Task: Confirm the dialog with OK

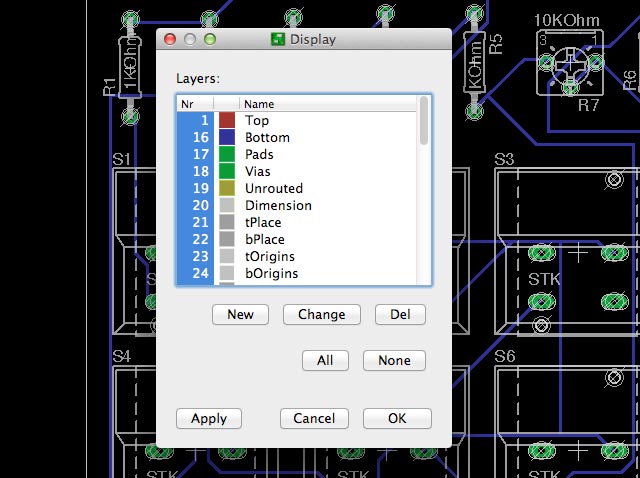Action: pyautogui.click(x=397, y=419)
